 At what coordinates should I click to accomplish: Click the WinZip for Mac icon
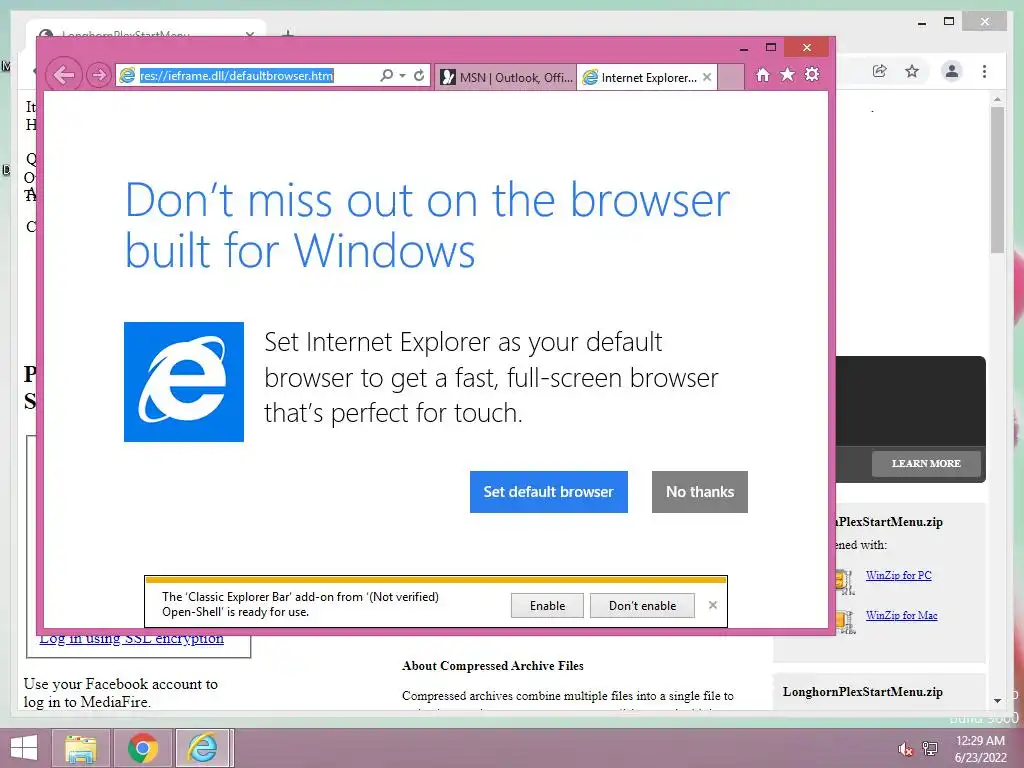point(844,622)
